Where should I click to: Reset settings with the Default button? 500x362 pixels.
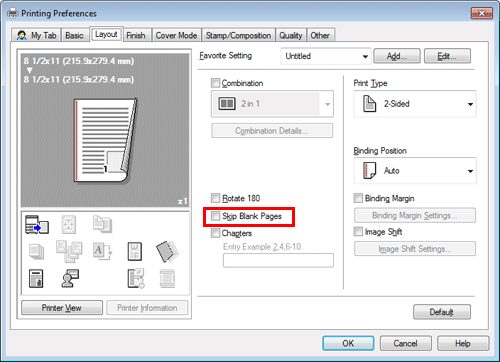(442, 312)
